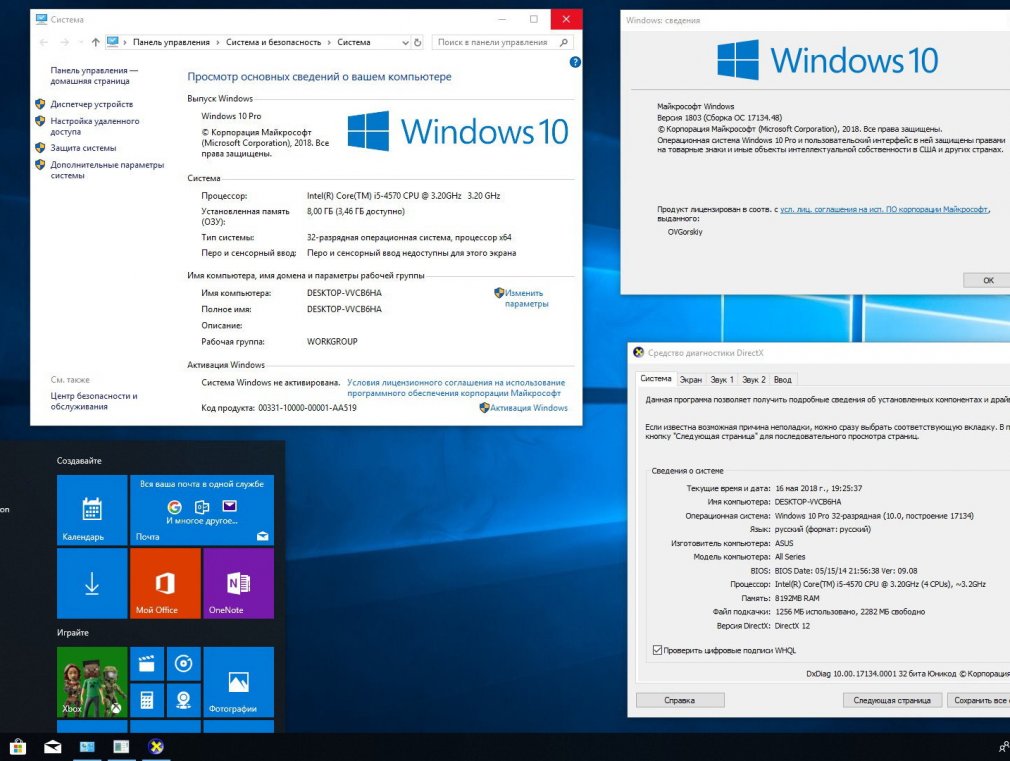This screenshot has height=761, width=1010.
Task: Click the People icon in system tray
Action: (x=1004, y=747)
